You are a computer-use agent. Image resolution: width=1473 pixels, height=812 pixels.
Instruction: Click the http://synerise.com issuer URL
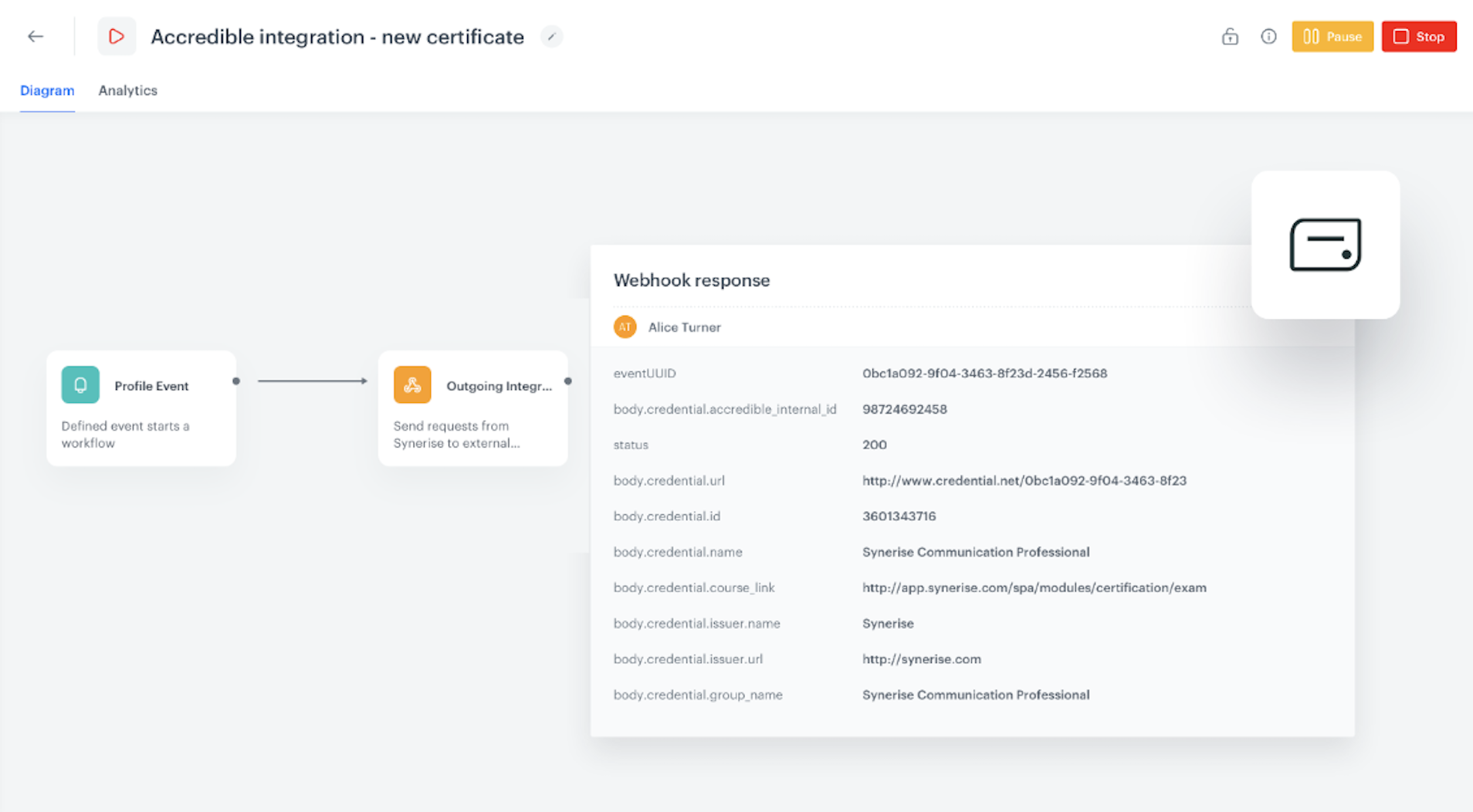click(x=921, y=659)
